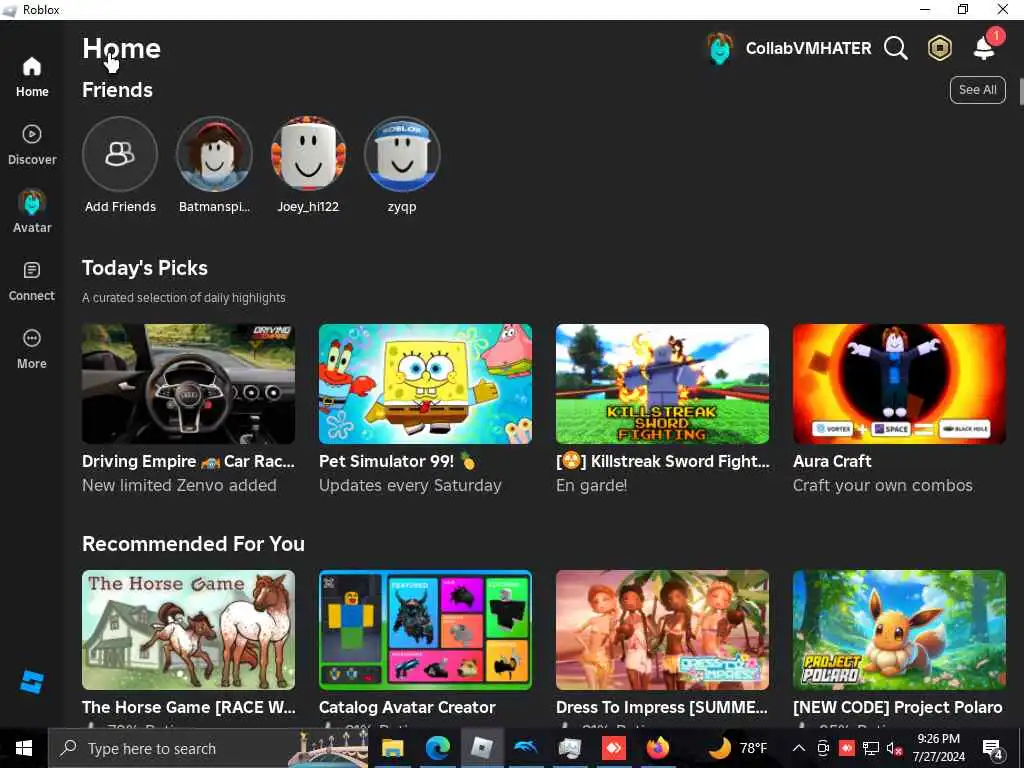This screenshot has width=1024, height=768.
Task: Open Pet Simulator 99 thumbnail
Action: point(425,384)
